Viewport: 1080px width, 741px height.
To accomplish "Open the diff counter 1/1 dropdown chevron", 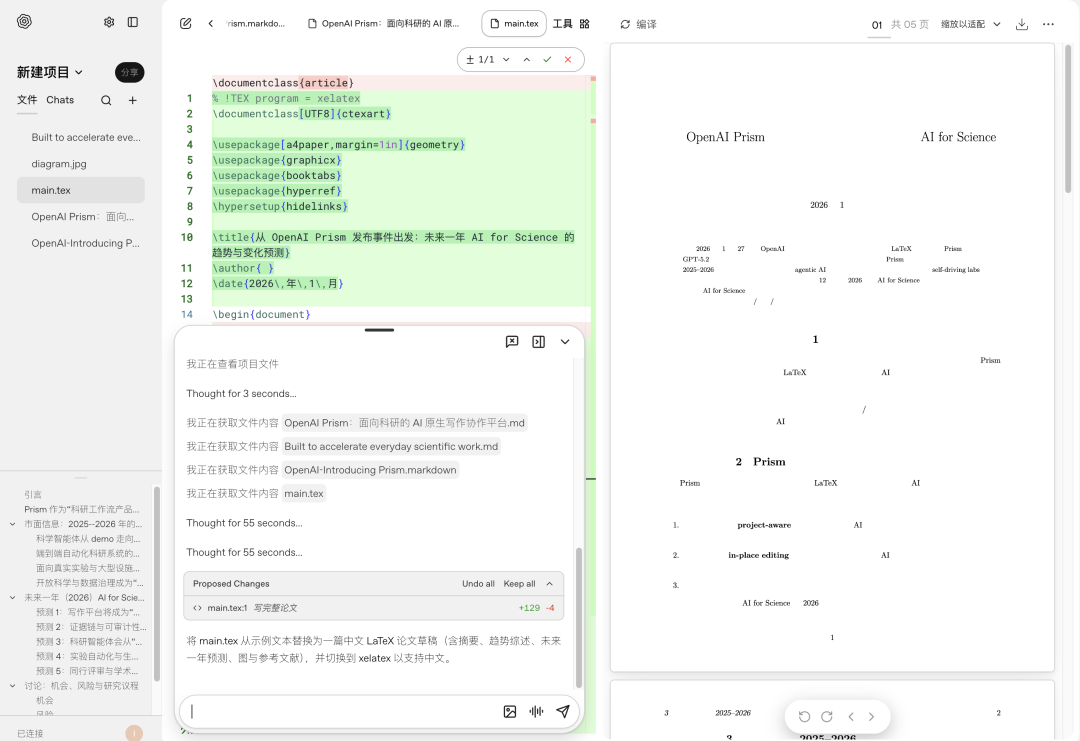I will tap(506, 60).
